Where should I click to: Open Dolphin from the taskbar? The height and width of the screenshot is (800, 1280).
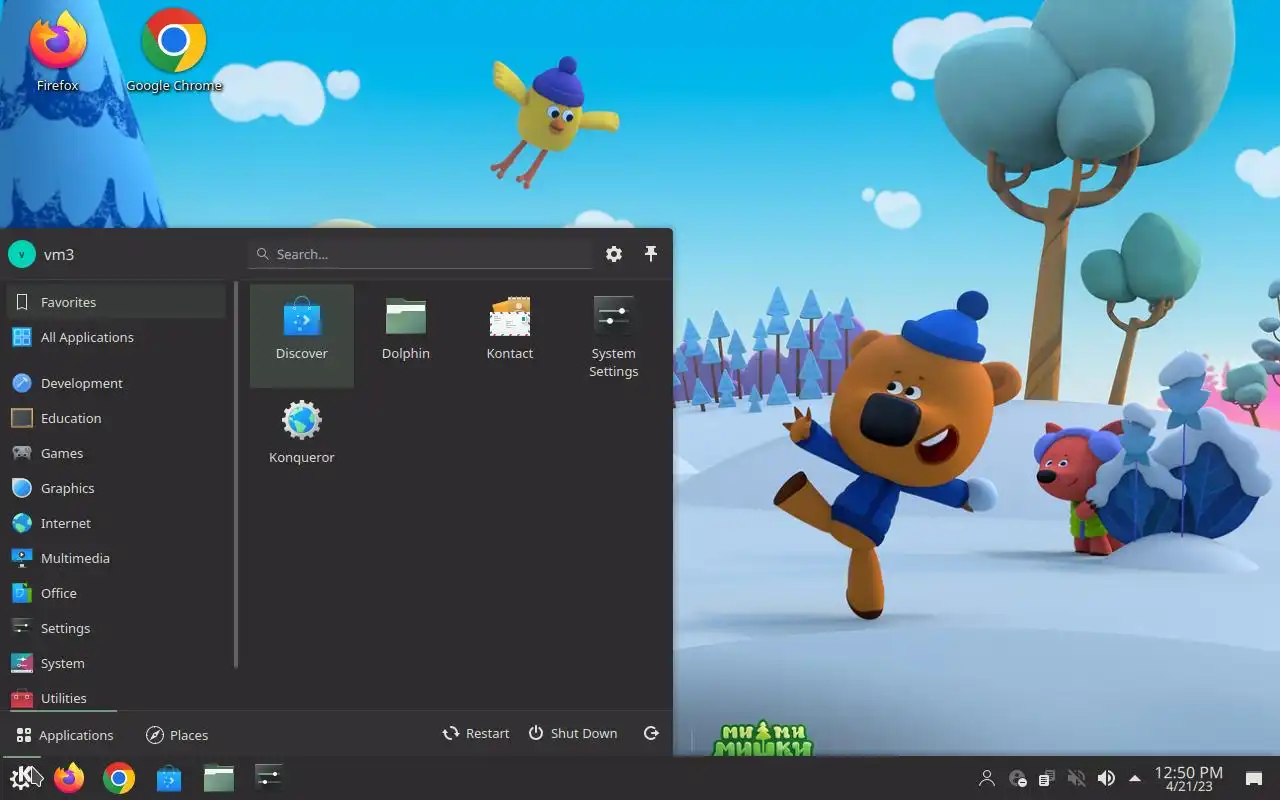[x=218, y=778]
